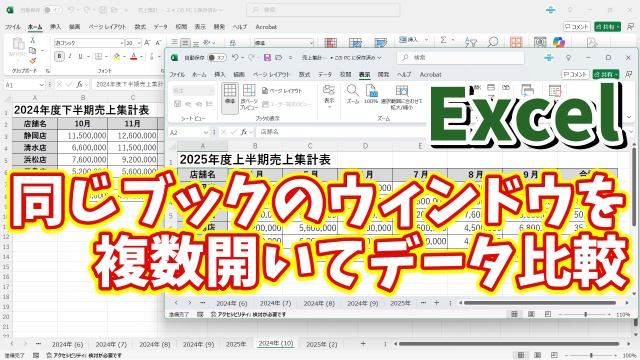
Task: Increase font size with the larger A icon
Action: point(147,42)
